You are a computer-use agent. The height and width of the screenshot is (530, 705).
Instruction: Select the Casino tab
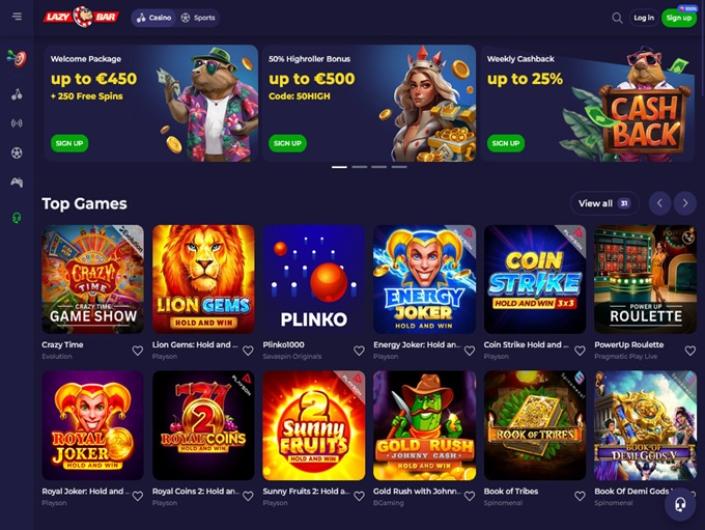pyautogui.click(x=154, y=18)
